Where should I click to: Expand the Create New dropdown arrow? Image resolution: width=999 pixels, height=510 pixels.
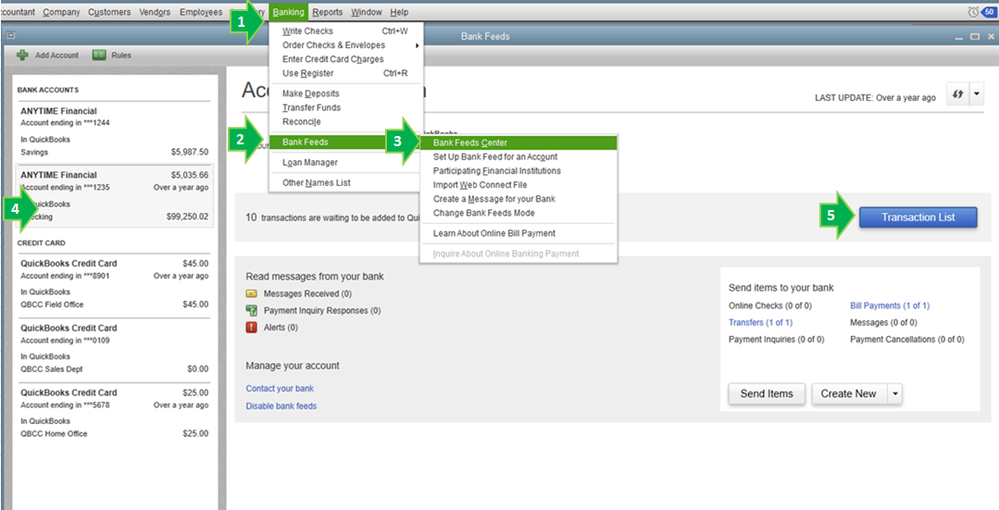coord(895,394)
